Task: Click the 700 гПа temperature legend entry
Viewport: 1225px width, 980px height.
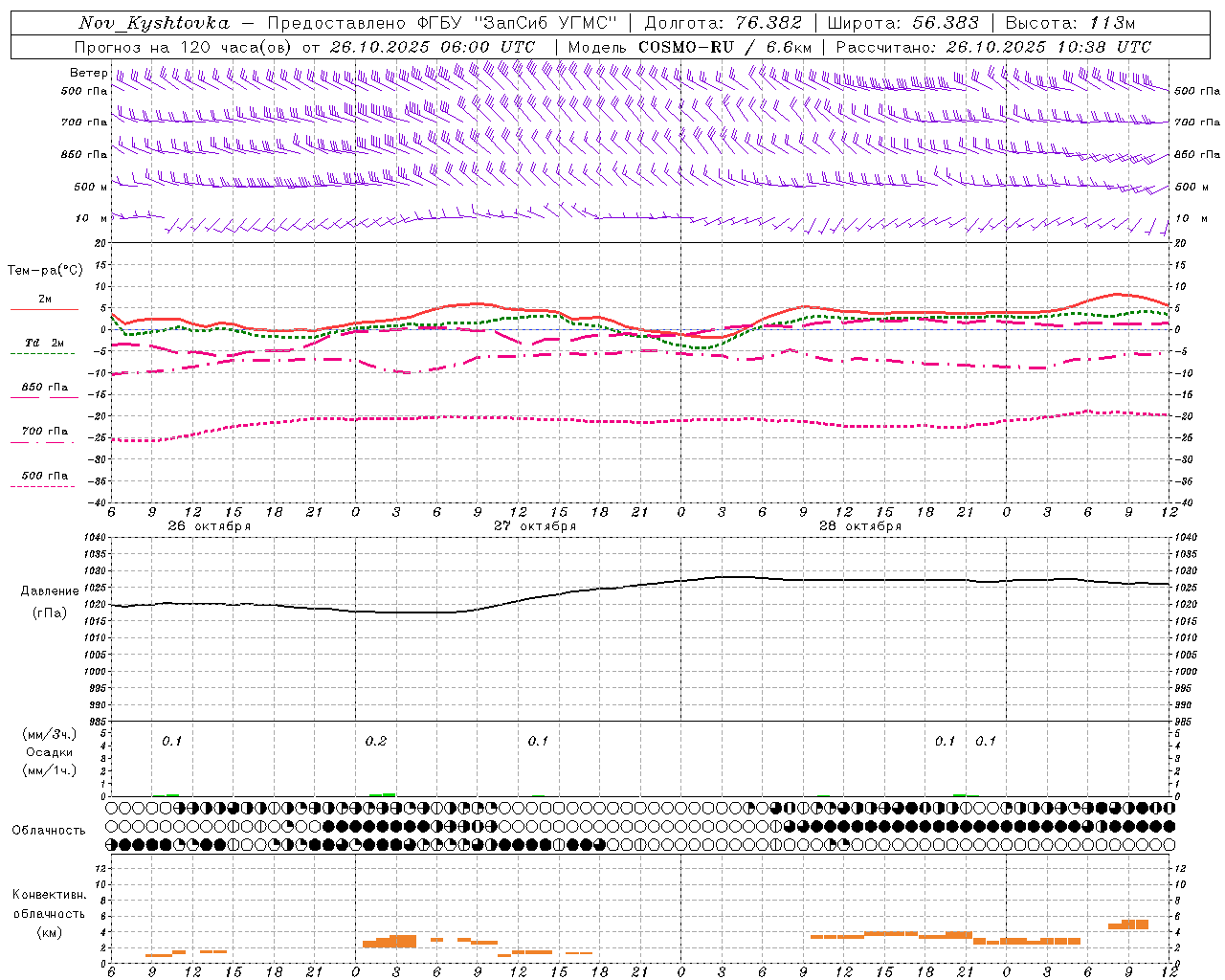Action: pyautogui.click(x=44, y=432)
